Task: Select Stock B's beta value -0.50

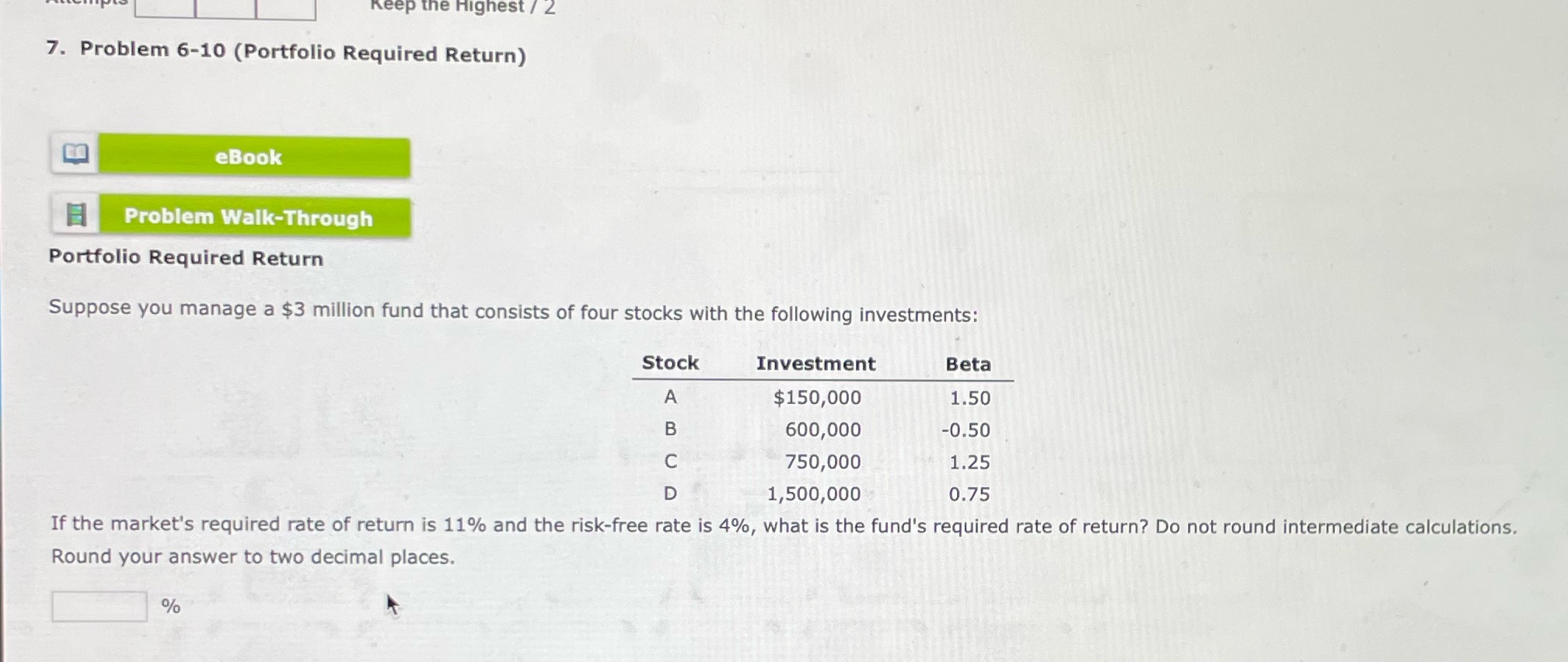Action: pos(966,430)
